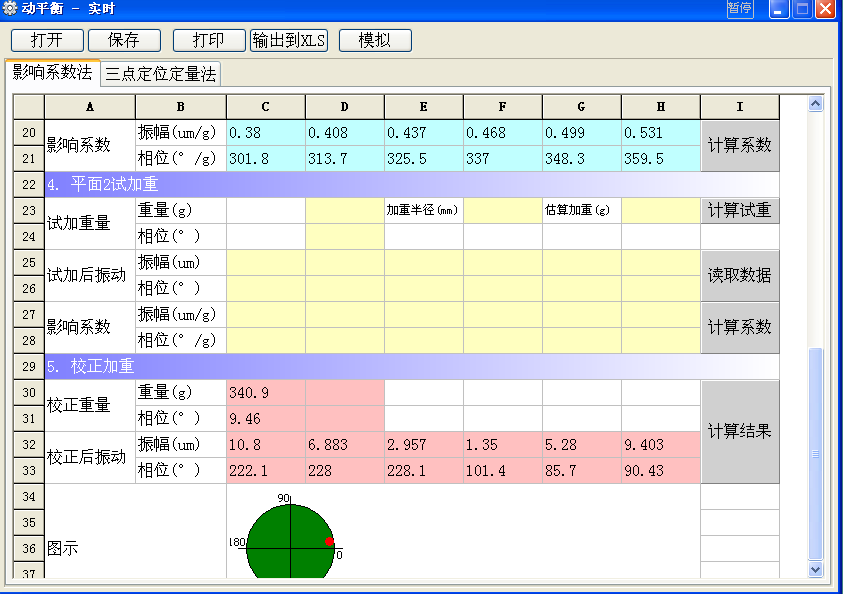Click the red dot on polar diagram
The width and height of the screenshot is (843, 594).
pos(330,541)
